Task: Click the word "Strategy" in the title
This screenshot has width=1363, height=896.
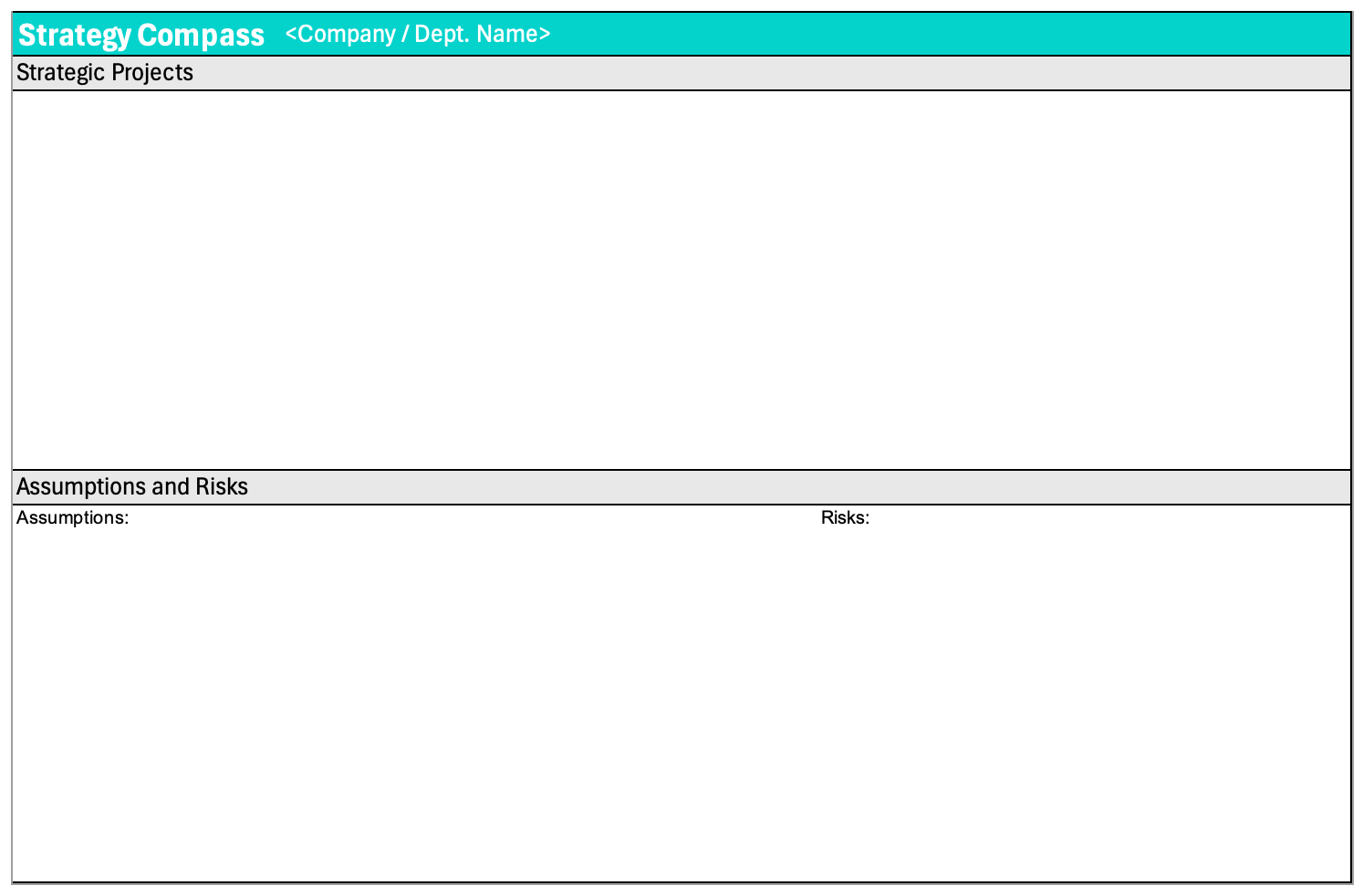Action: coord(75,36)
